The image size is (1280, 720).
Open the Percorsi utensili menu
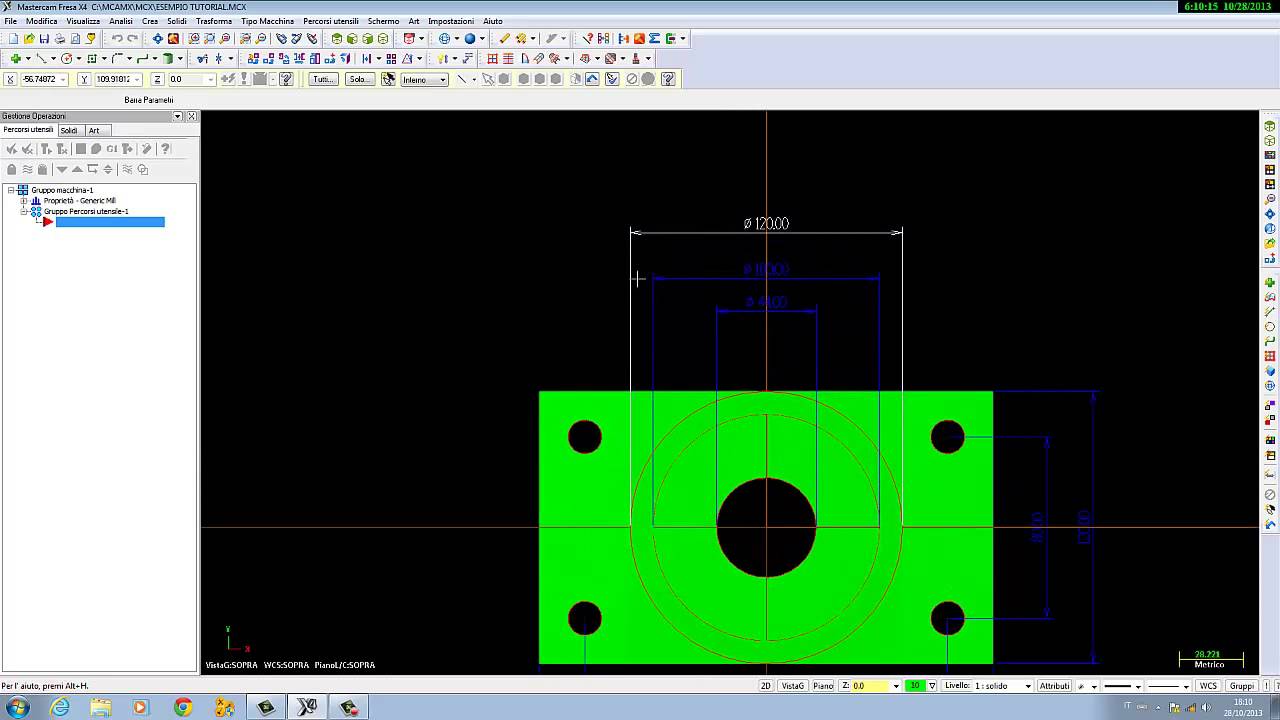331,21
